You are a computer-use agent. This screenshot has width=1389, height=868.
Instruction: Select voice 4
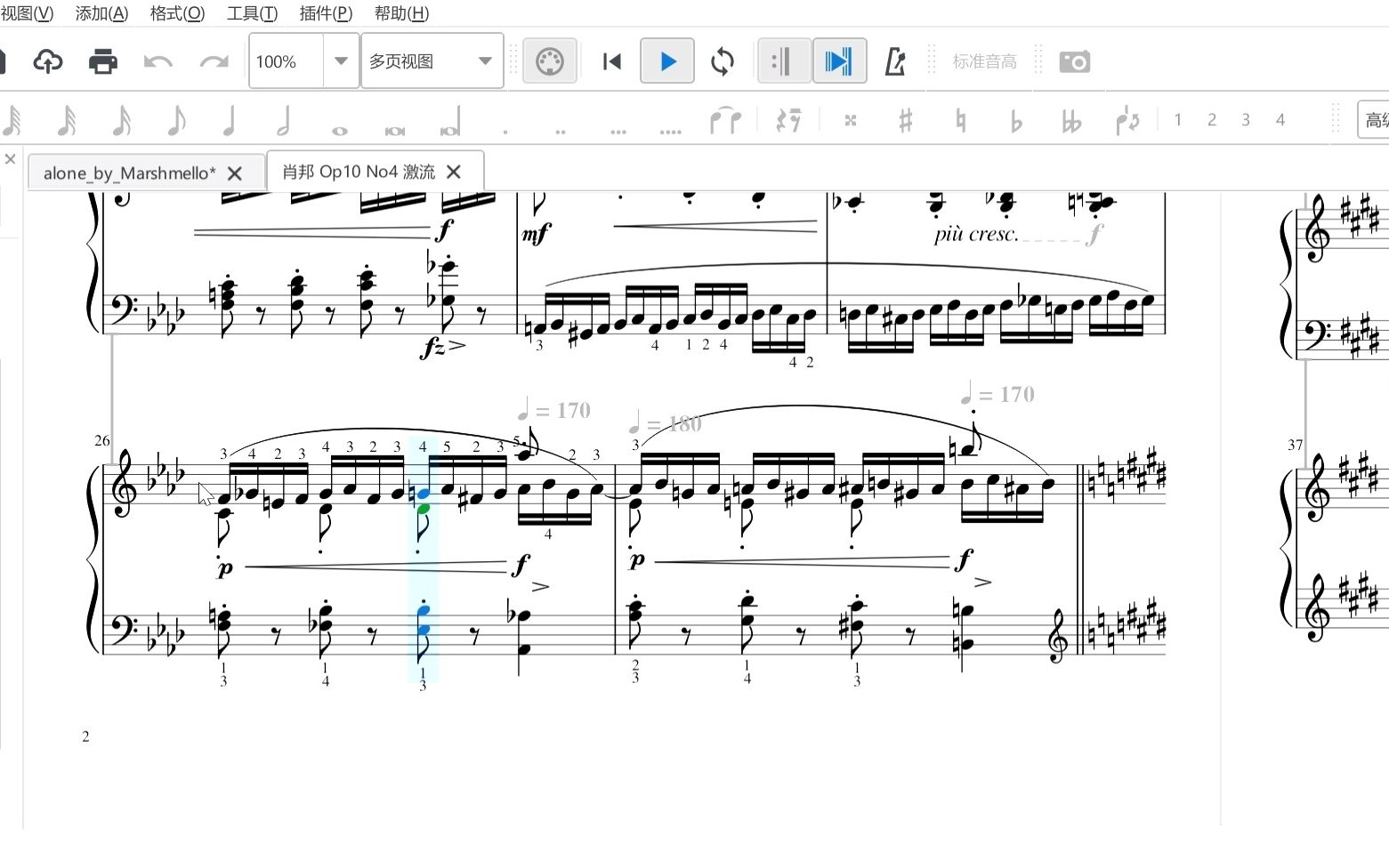(1280, 120)
